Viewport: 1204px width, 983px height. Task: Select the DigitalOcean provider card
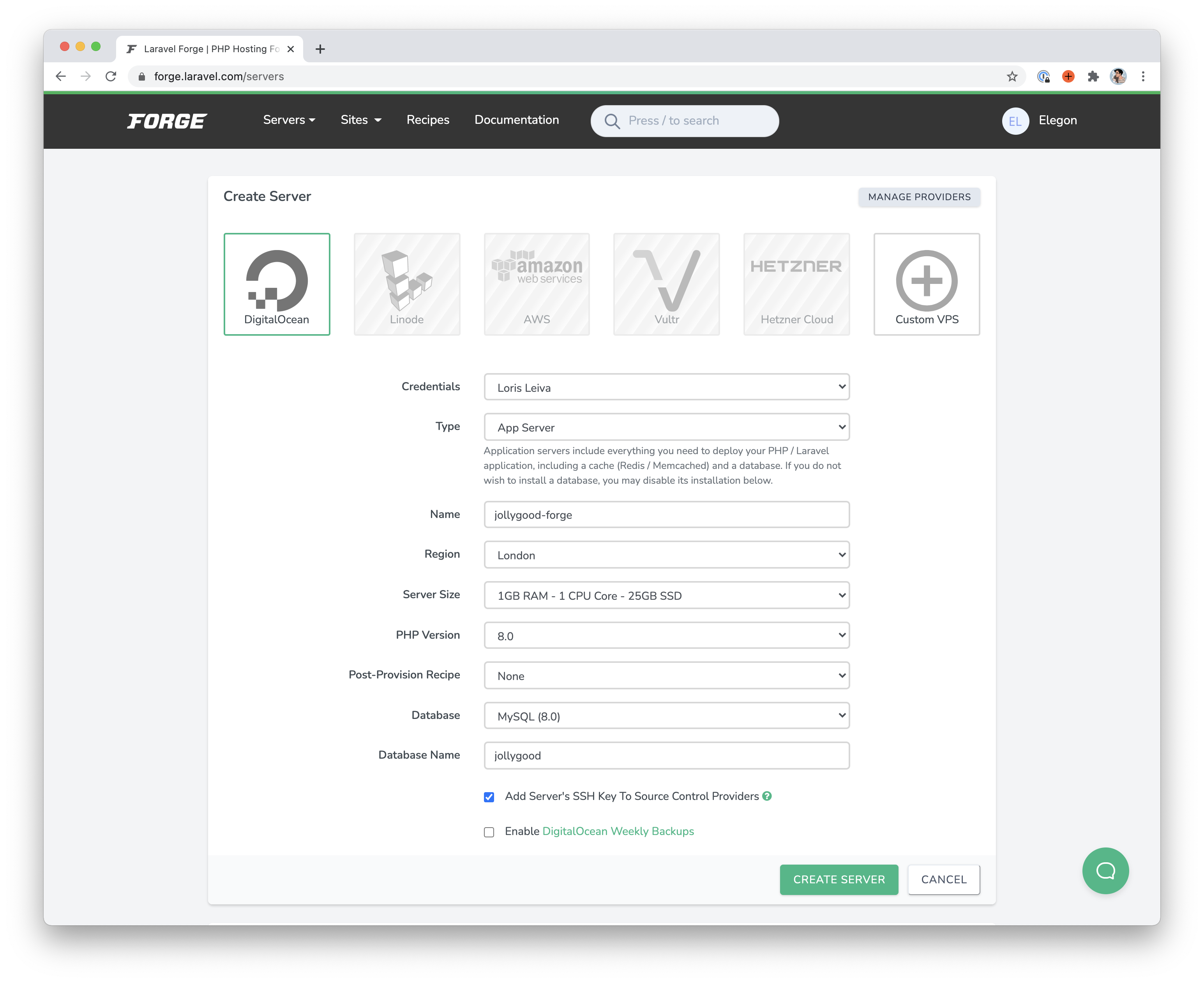277,284
